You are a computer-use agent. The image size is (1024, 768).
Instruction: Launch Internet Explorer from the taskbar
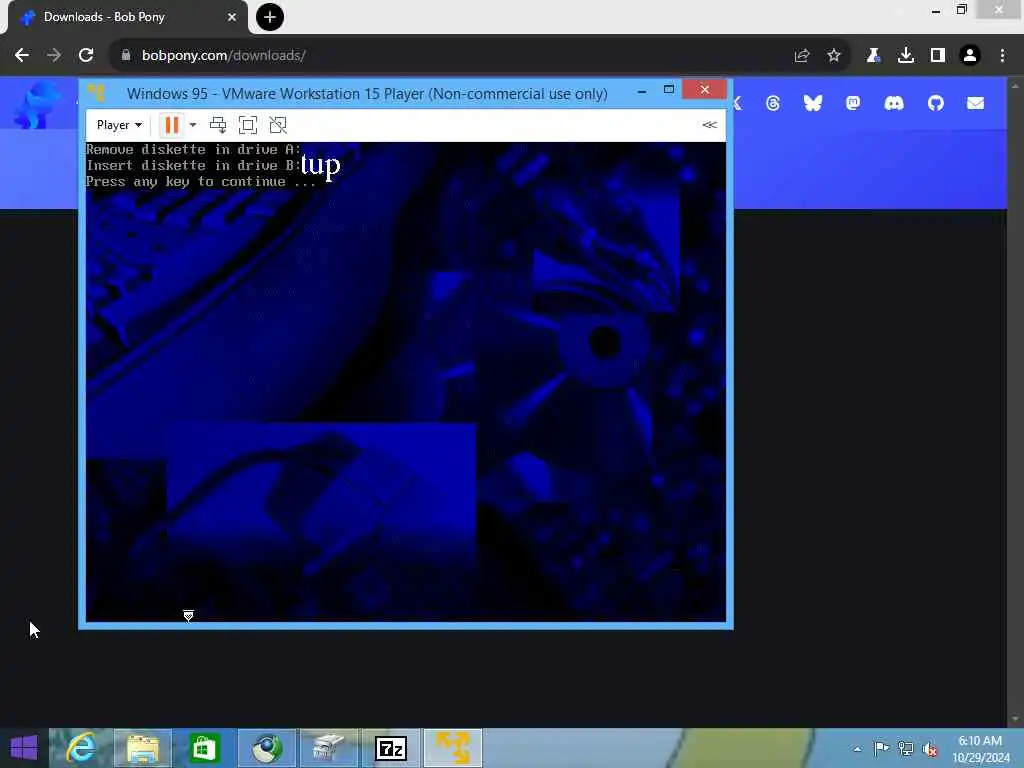click(81, 748)
